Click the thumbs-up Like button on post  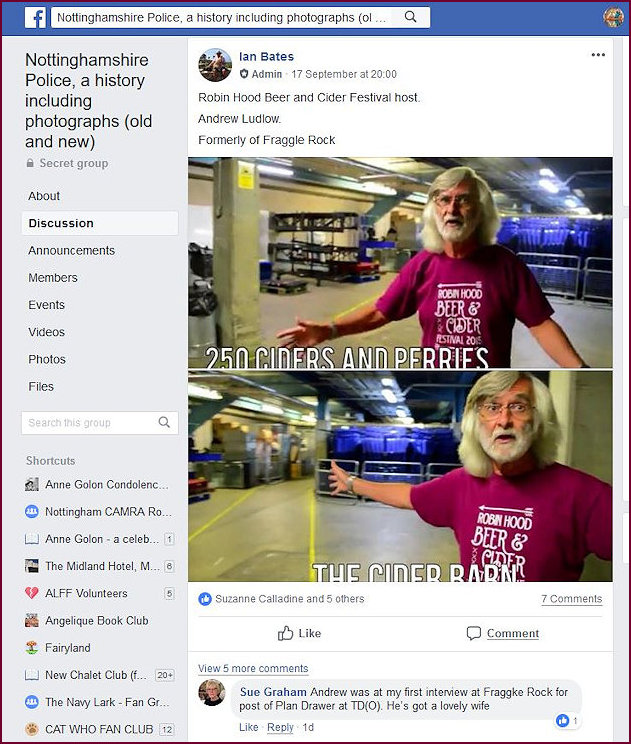299,633
